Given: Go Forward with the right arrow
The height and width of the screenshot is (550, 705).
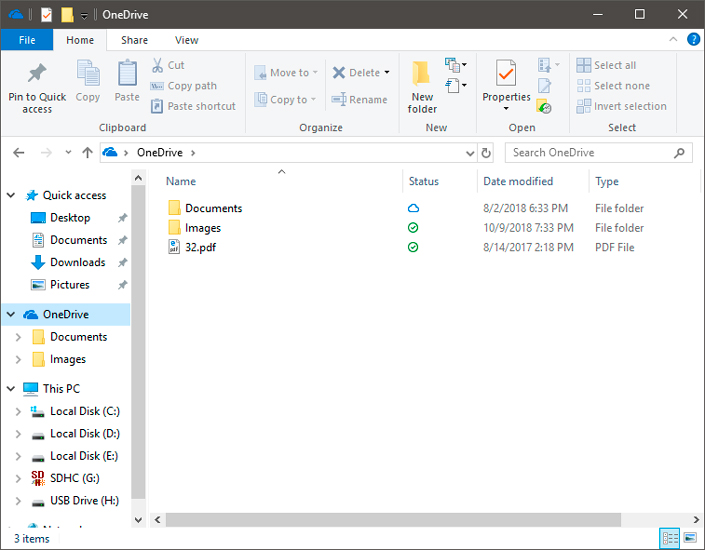Looking at the screenshot, I should click(46, 153).
